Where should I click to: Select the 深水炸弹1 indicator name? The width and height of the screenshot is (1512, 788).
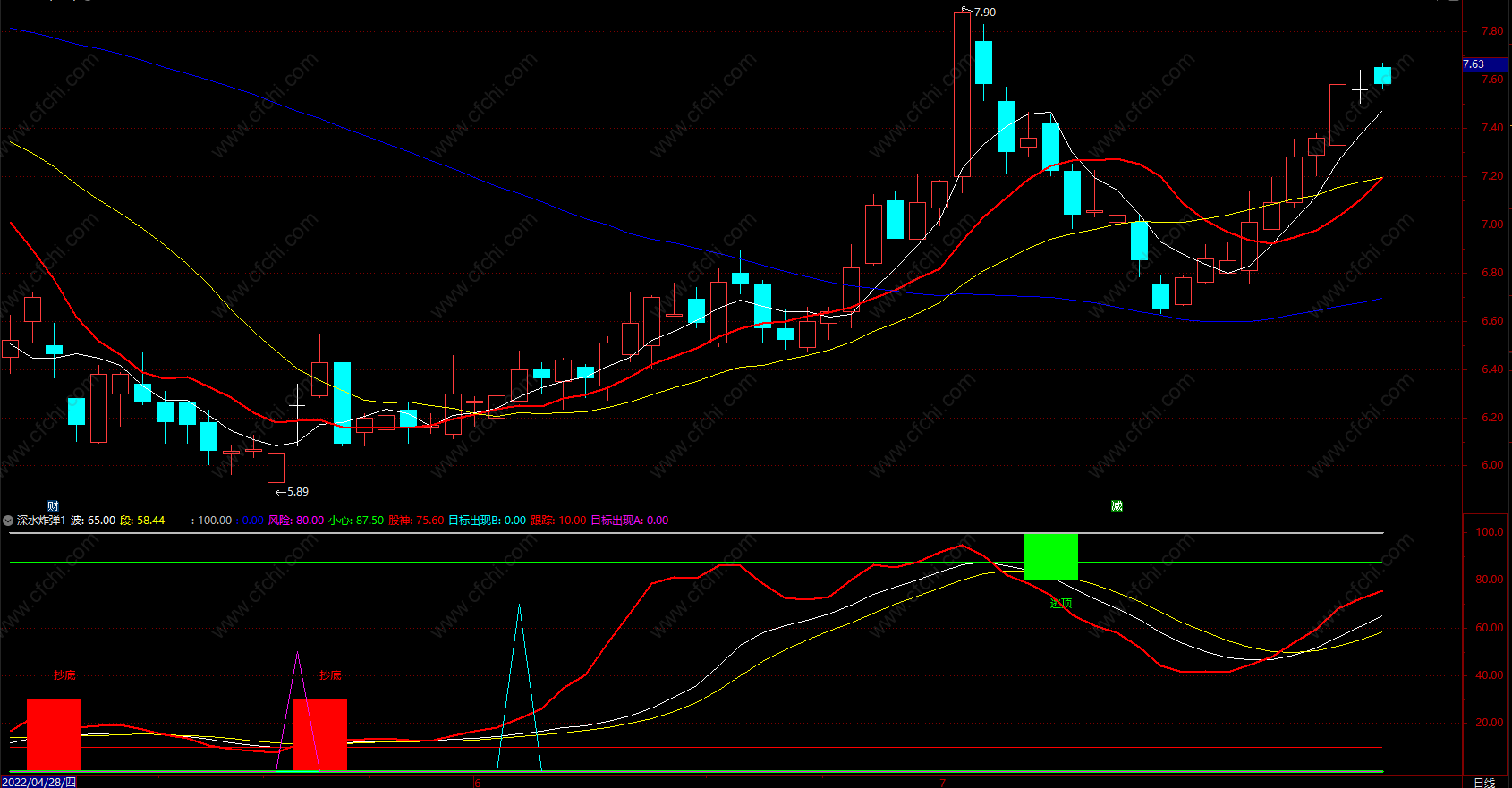click(41, 521)
